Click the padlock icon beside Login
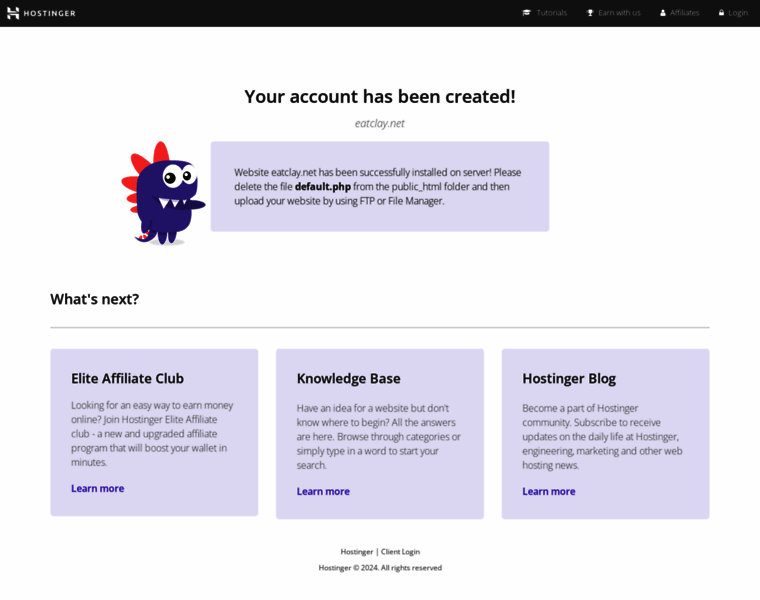 721,13
